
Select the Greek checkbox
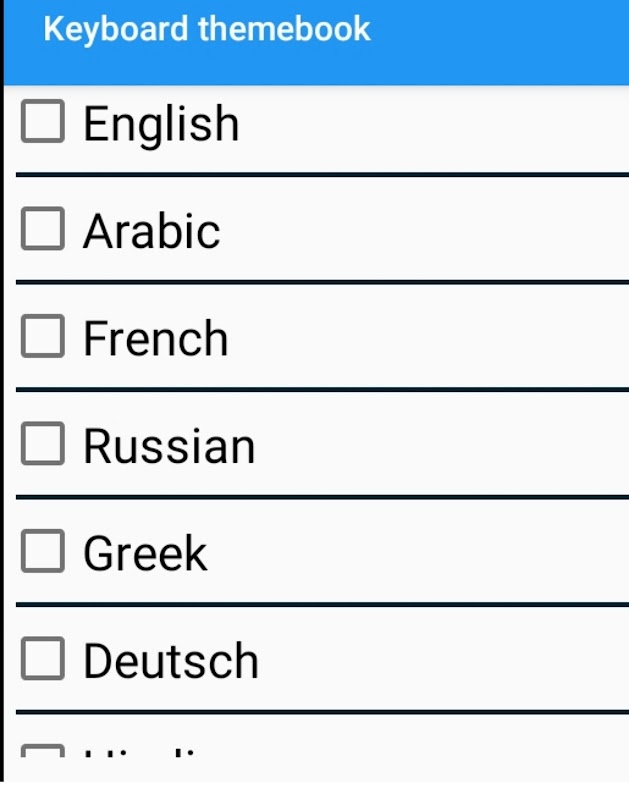click(x=44, y=552)
